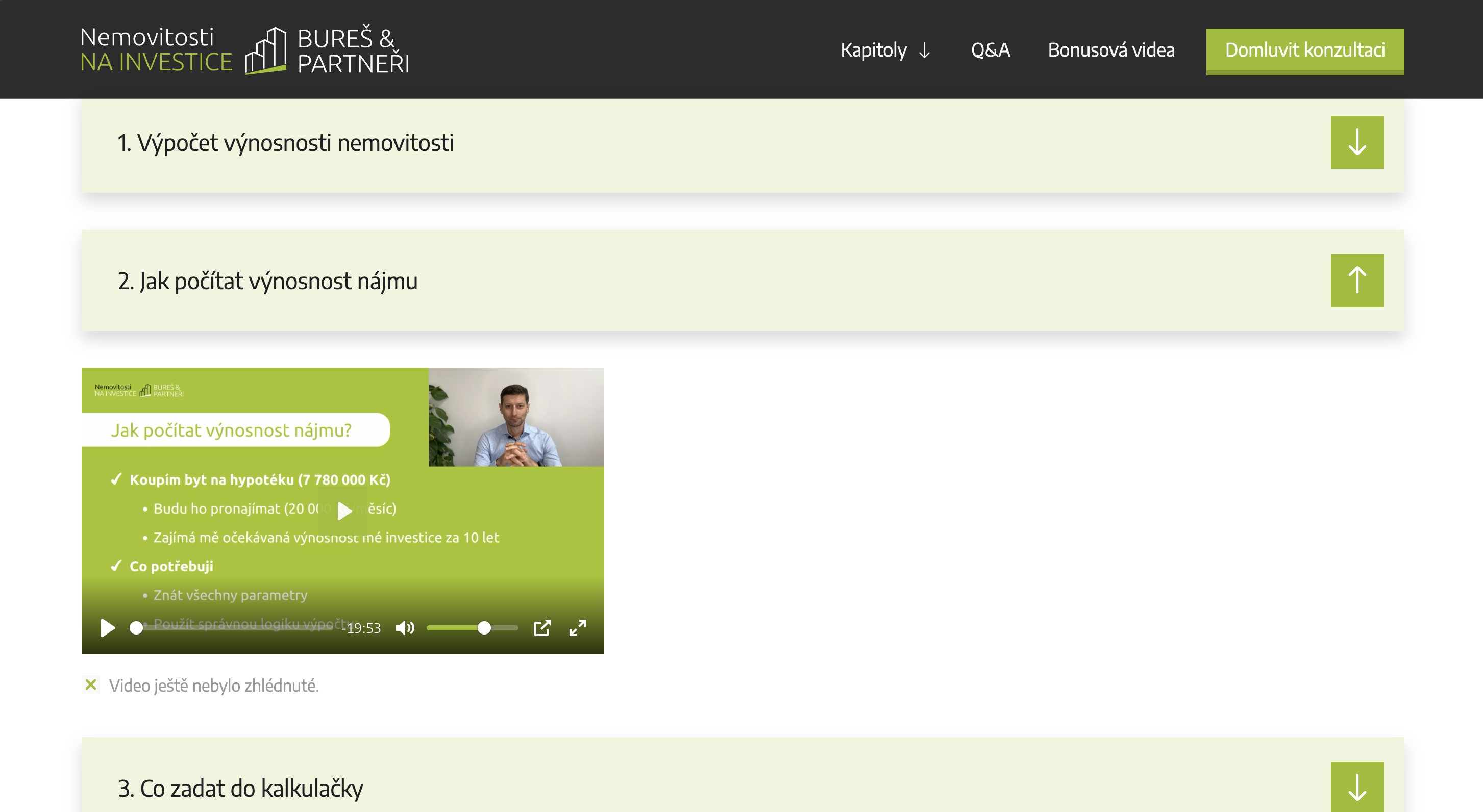Click the Nemovitosti na investice logo
Screen dimensions: 1483x812
coord(156,49)
